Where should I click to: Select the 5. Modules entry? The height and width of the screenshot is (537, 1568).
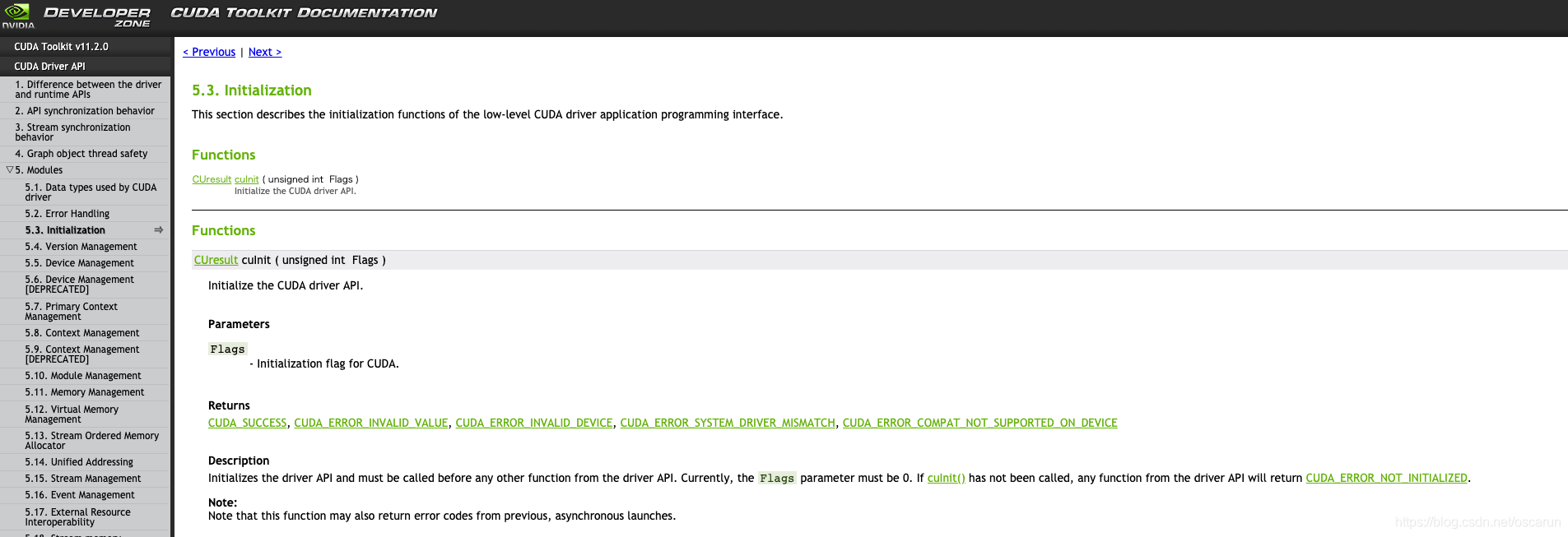point(39,170)
